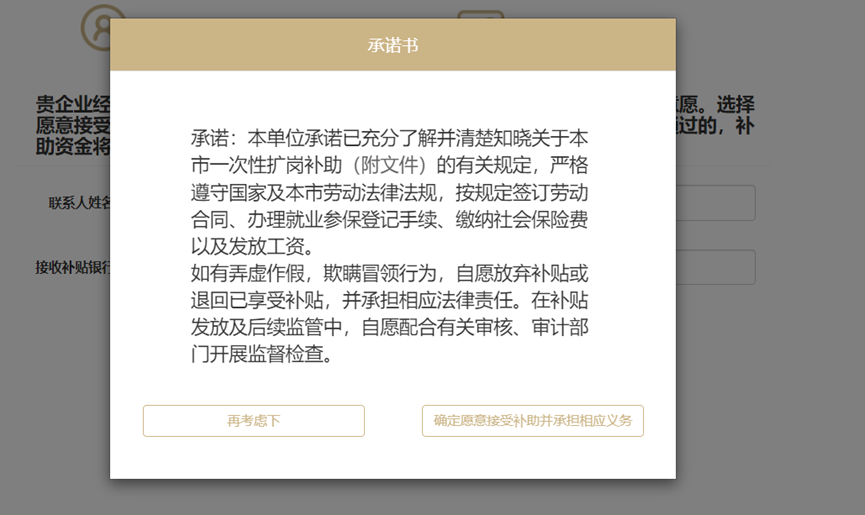Click the 再考虑下 button
The image size is (865, 515).
[253, 421]
